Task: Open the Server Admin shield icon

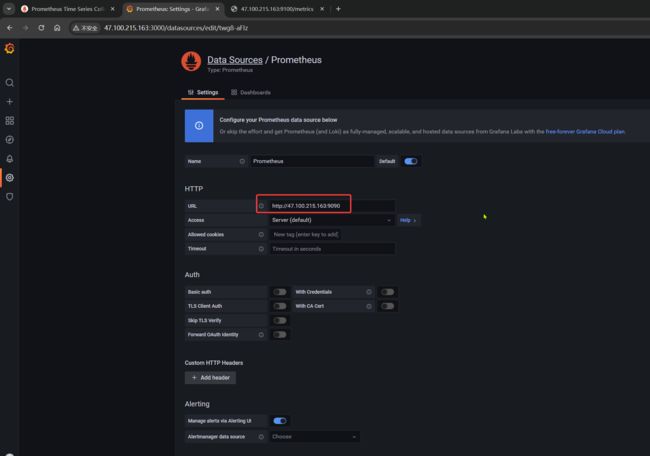Action: point(10,196)
